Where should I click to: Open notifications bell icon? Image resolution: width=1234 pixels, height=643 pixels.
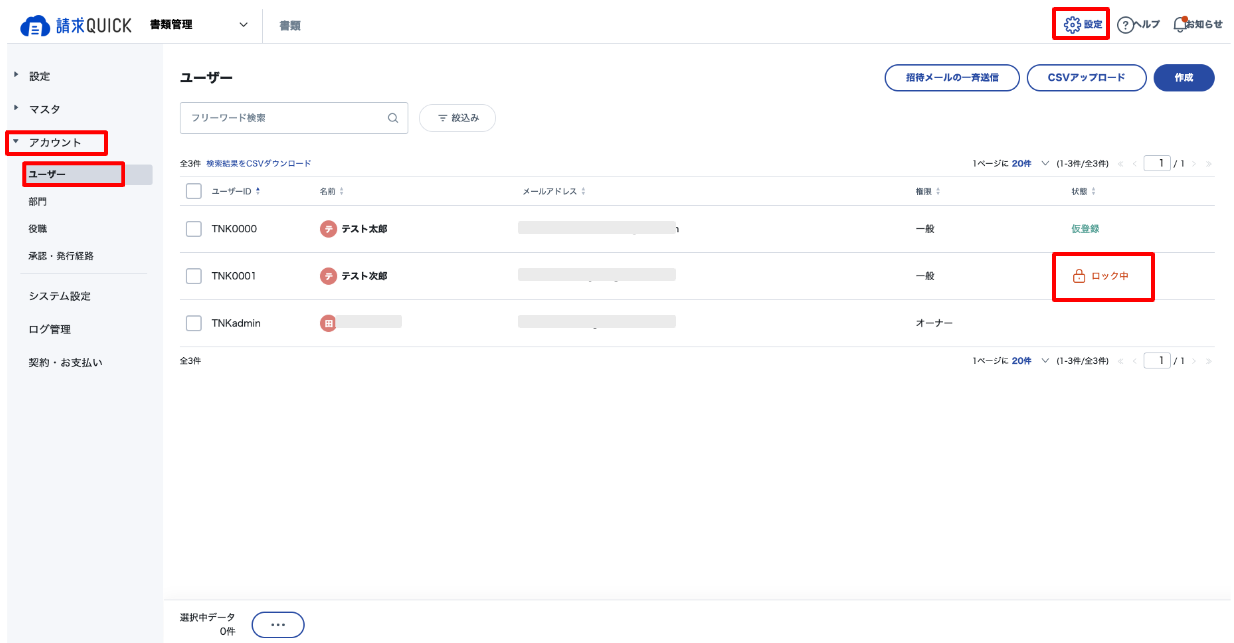pyautogui.click(x=1180, y=24)
